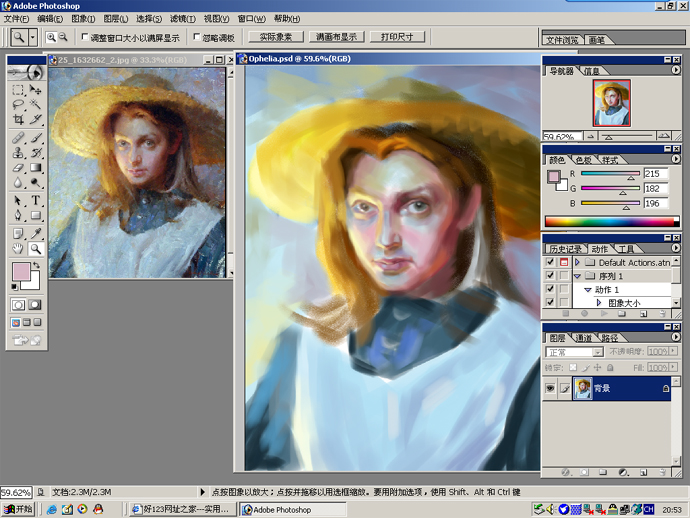Select the Type (T) tool
Viewport: 690px width, 518px height.
(x=35, y=201)
